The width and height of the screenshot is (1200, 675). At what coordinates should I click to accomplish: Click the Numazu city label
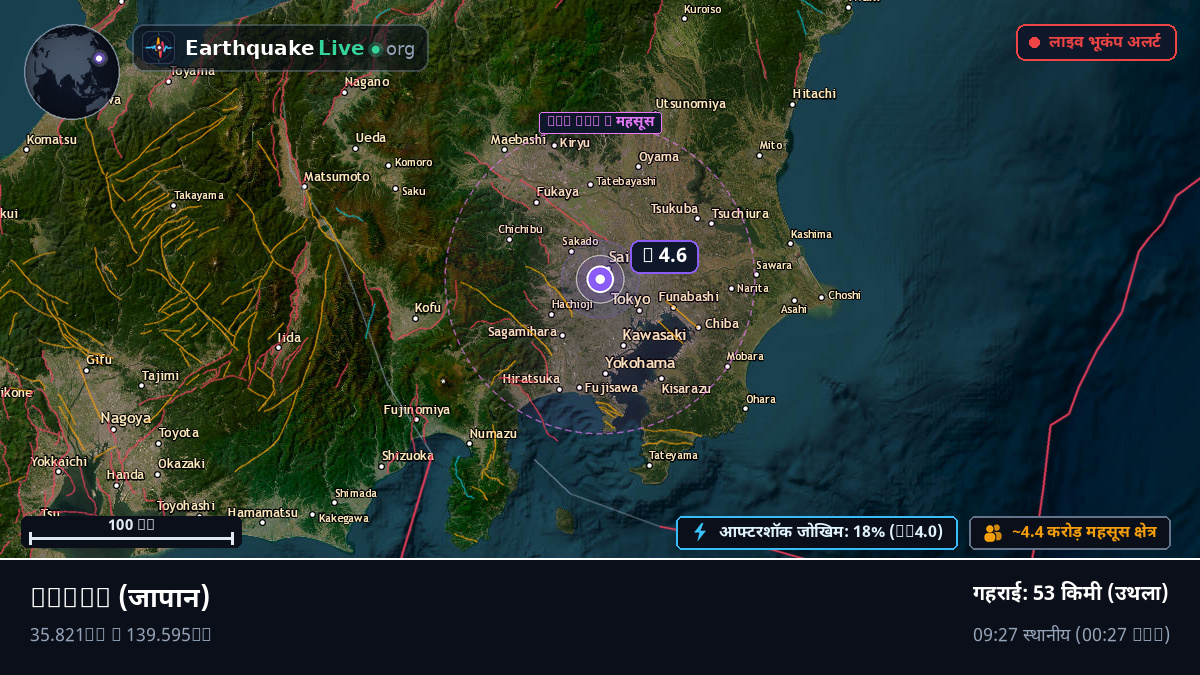(493, 434)
